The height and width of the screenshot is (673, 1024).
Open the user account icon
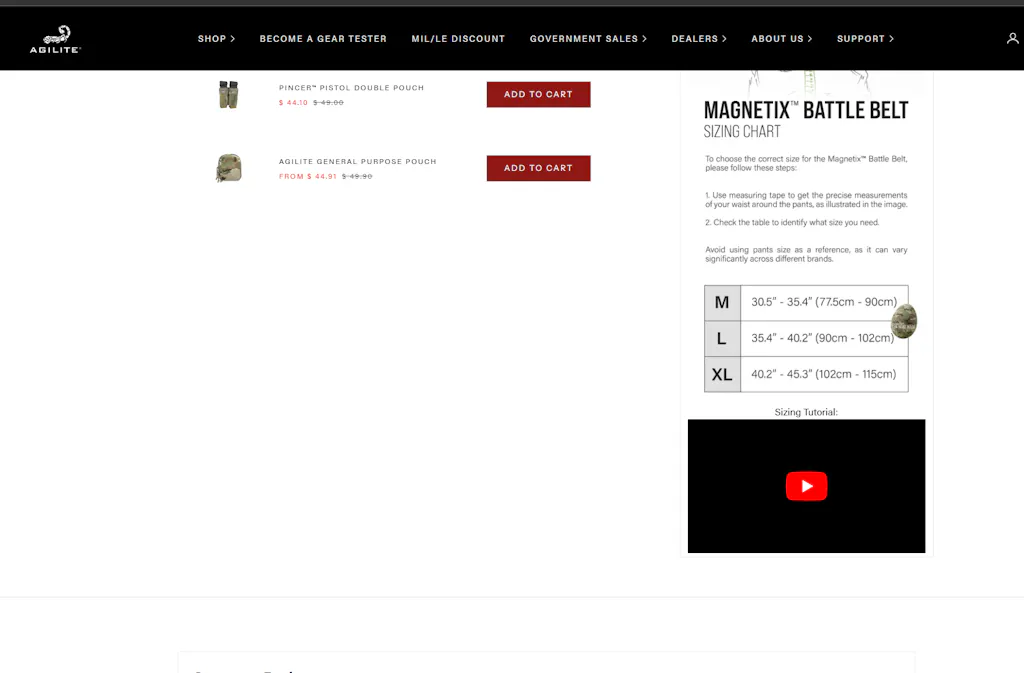pyautogui.click(x=1012, y=39)
